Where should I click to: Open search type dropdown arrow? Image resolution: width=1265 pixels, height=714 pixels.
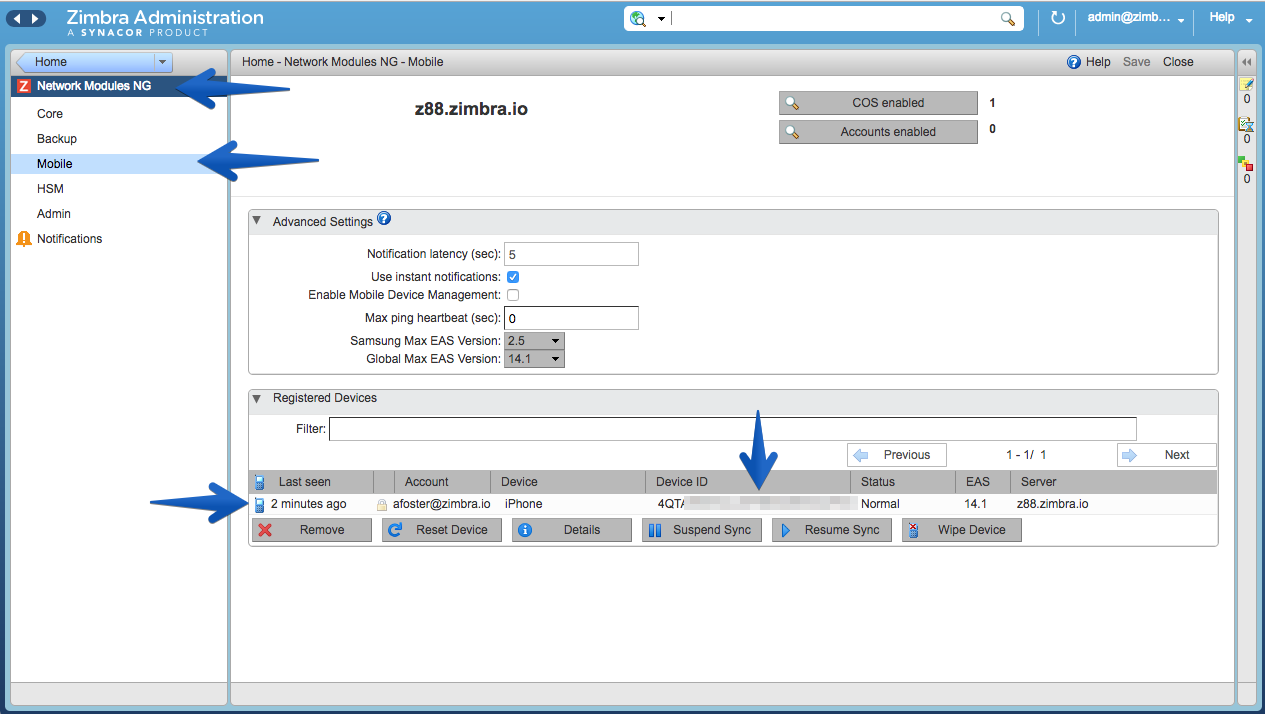tap(661, 20)
